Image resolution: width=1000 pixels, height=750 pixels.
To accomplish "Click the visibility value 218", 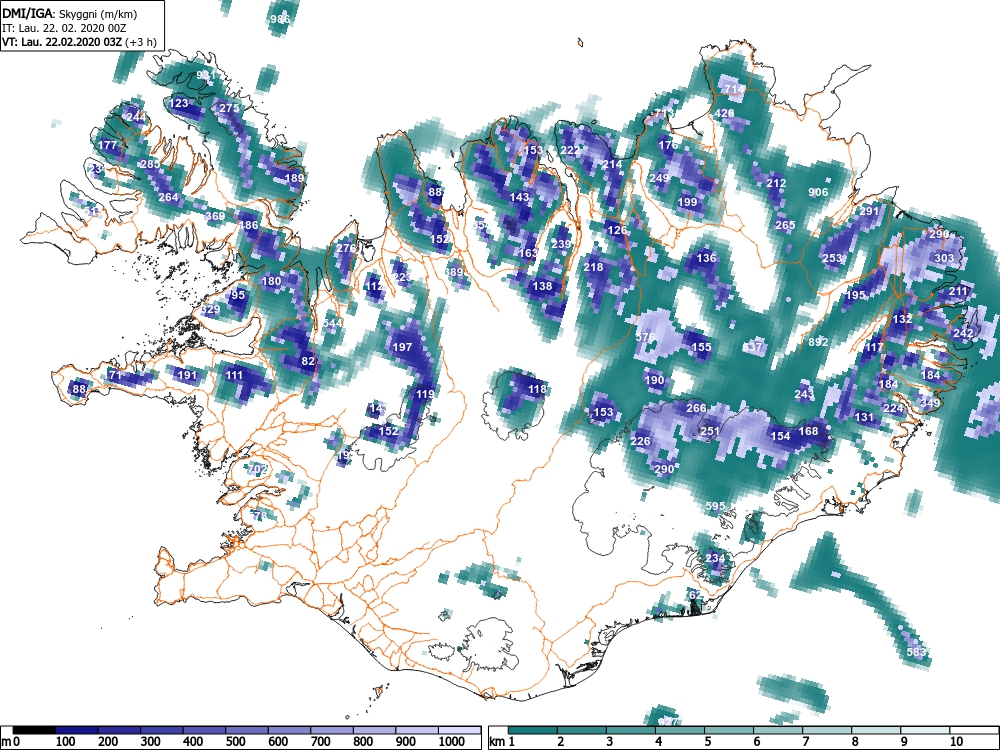I will (593, 267).
